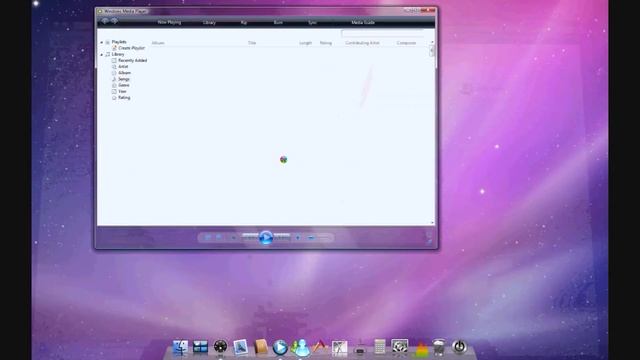Open the Calculator icon in the dock
The image size is (640, 360).
380,347
